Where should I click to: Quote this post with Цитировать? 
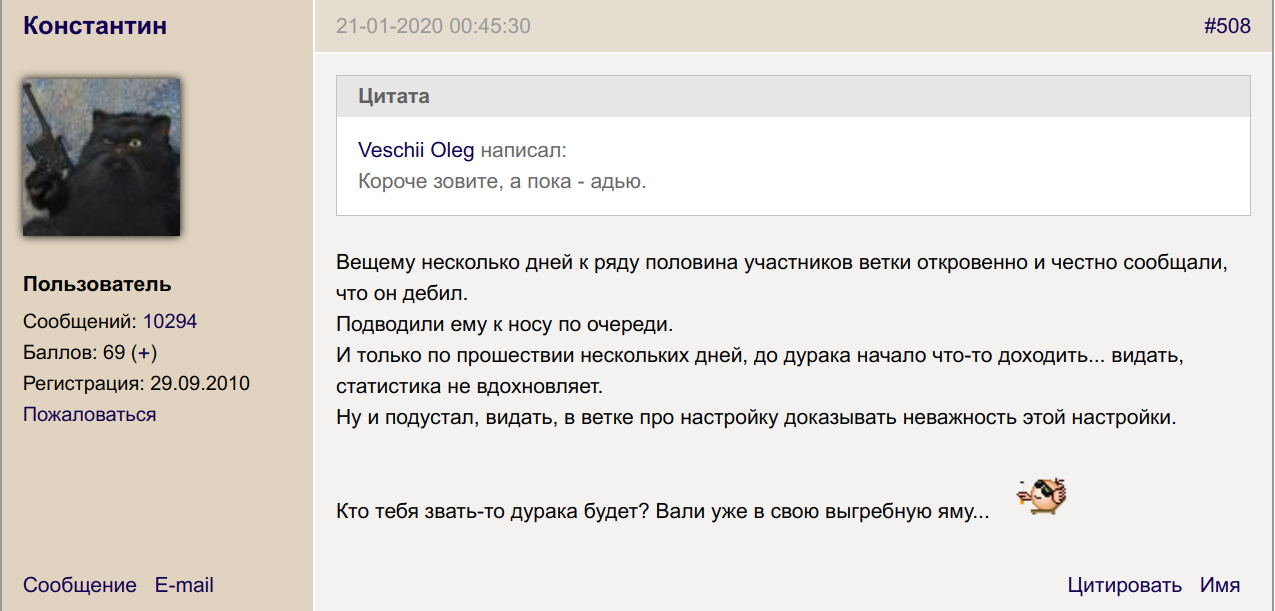(x=1124, y=585)
